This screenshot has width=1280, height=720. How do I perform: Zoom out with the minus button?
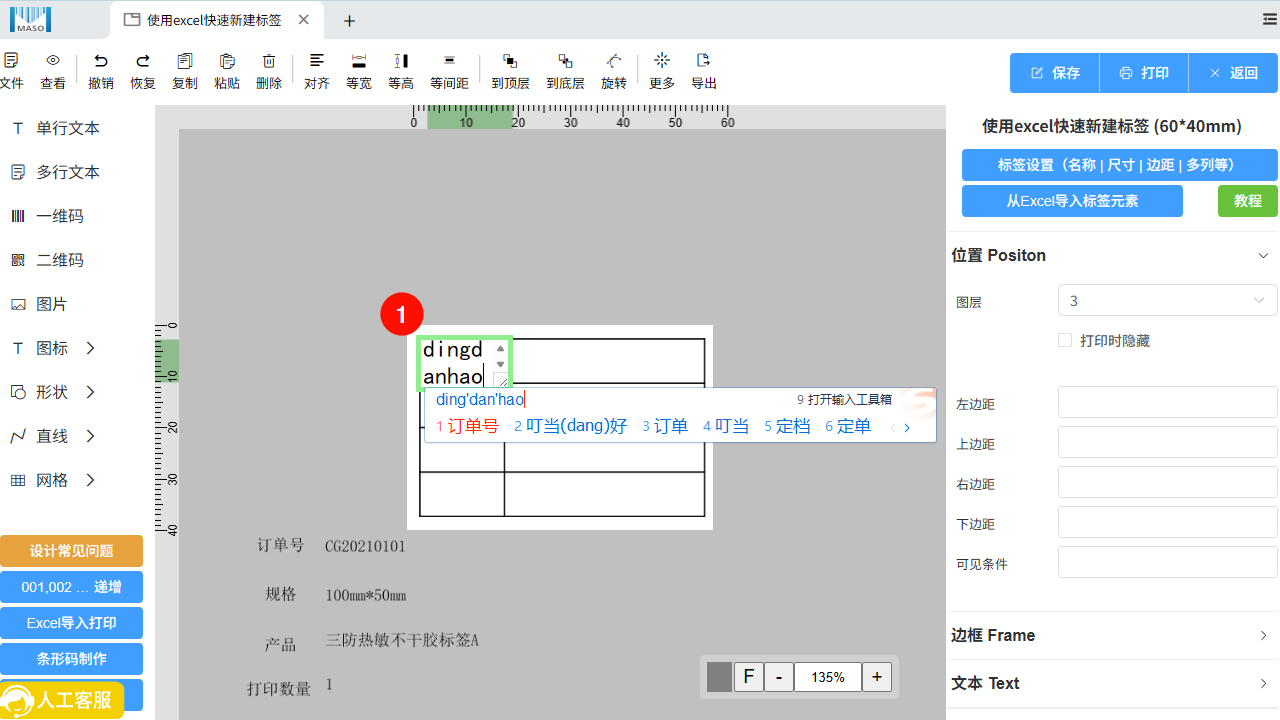pyautogui.click(x=779, y=677)
